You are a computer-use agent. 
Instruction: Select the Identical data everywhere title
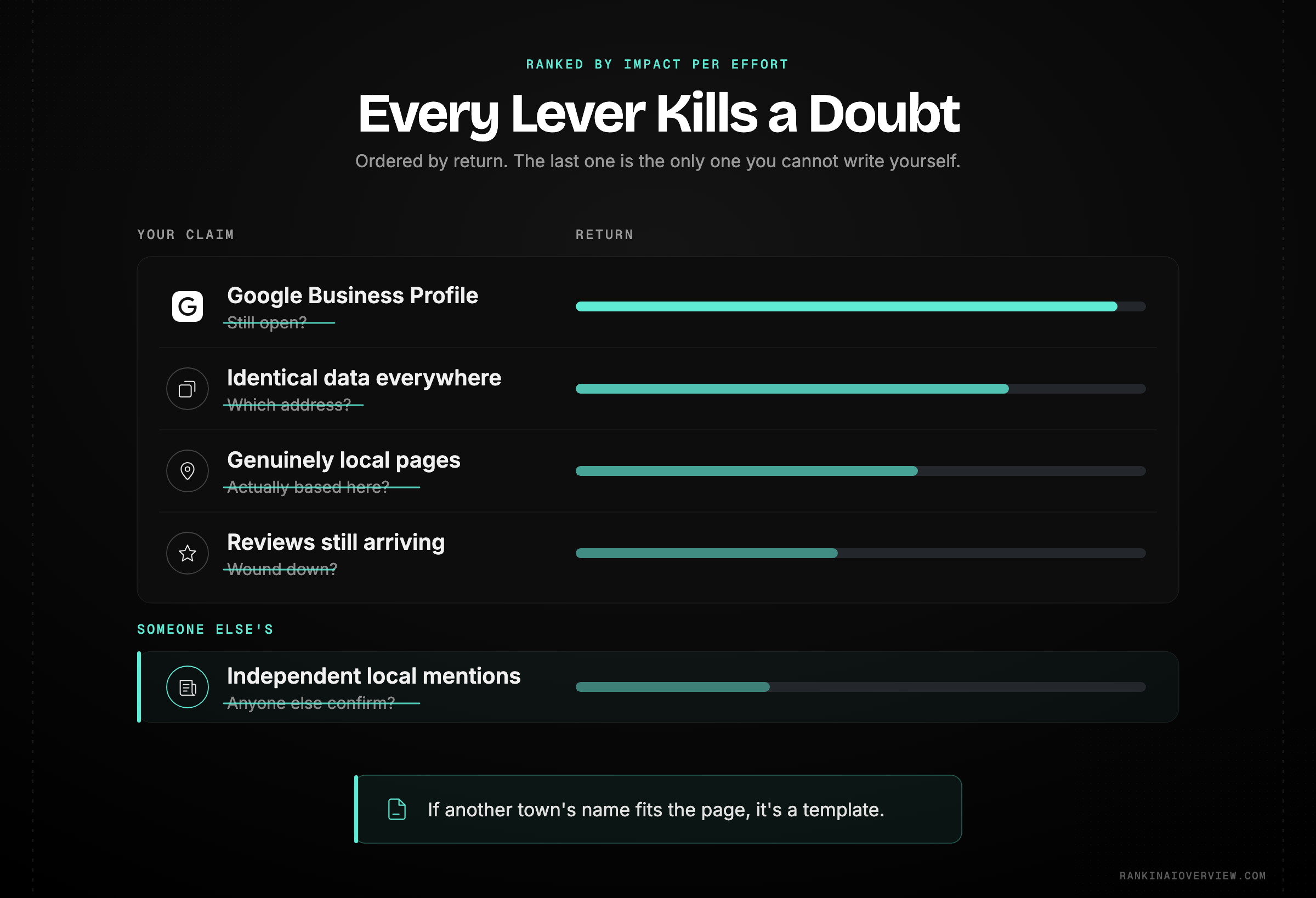pyautogui.click(x=364, y=378)
